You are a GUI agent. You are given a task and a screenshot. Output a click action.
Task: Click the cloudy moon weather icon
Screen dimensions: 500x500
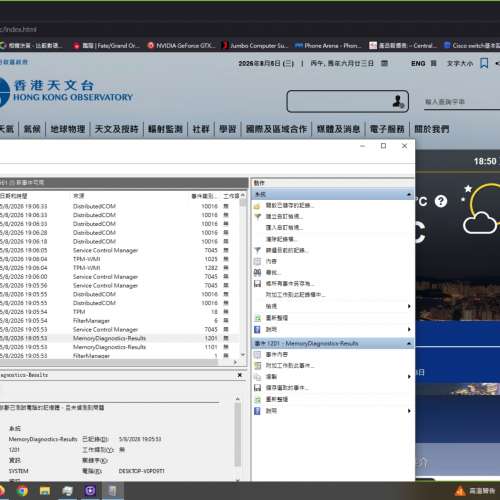[x=482, y=208]
